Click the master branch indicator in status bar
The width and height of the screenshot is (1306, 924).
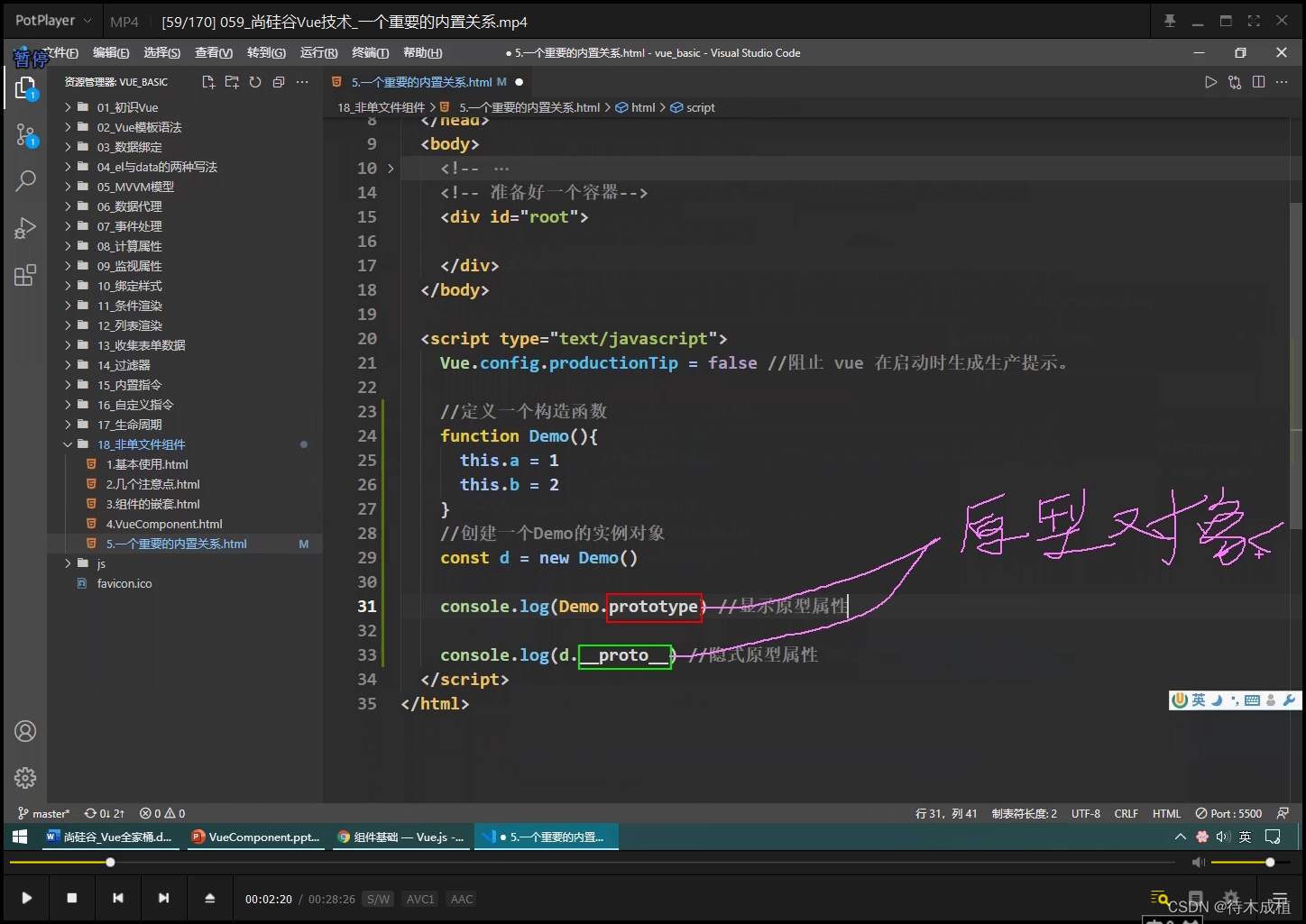[x=43, y=813]
